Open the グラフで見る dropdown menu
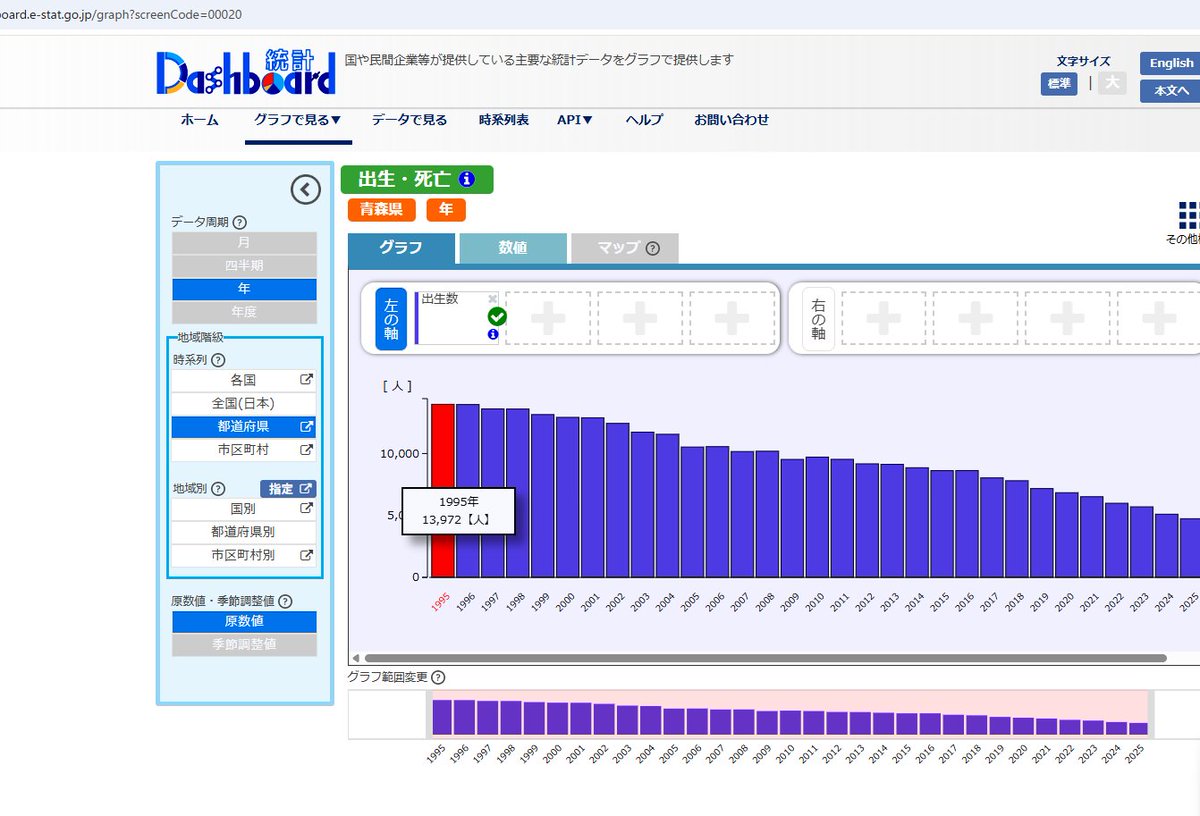The height and width of the screenshot is (816, 1200). click(297, 120)
